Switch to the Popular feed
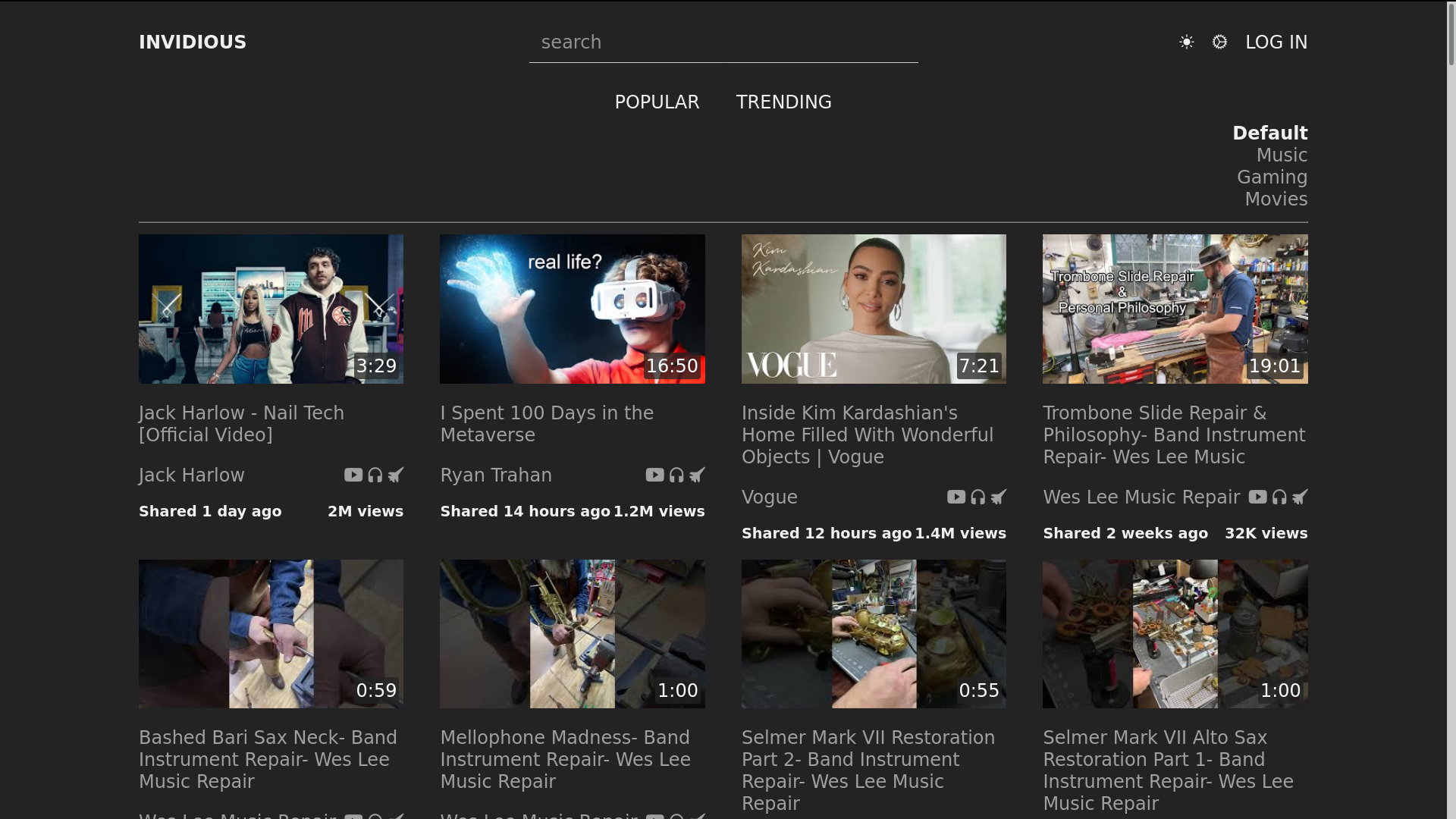Image resolution: width=1456 pixels, height=819 pixels. (x=657, y=102)
